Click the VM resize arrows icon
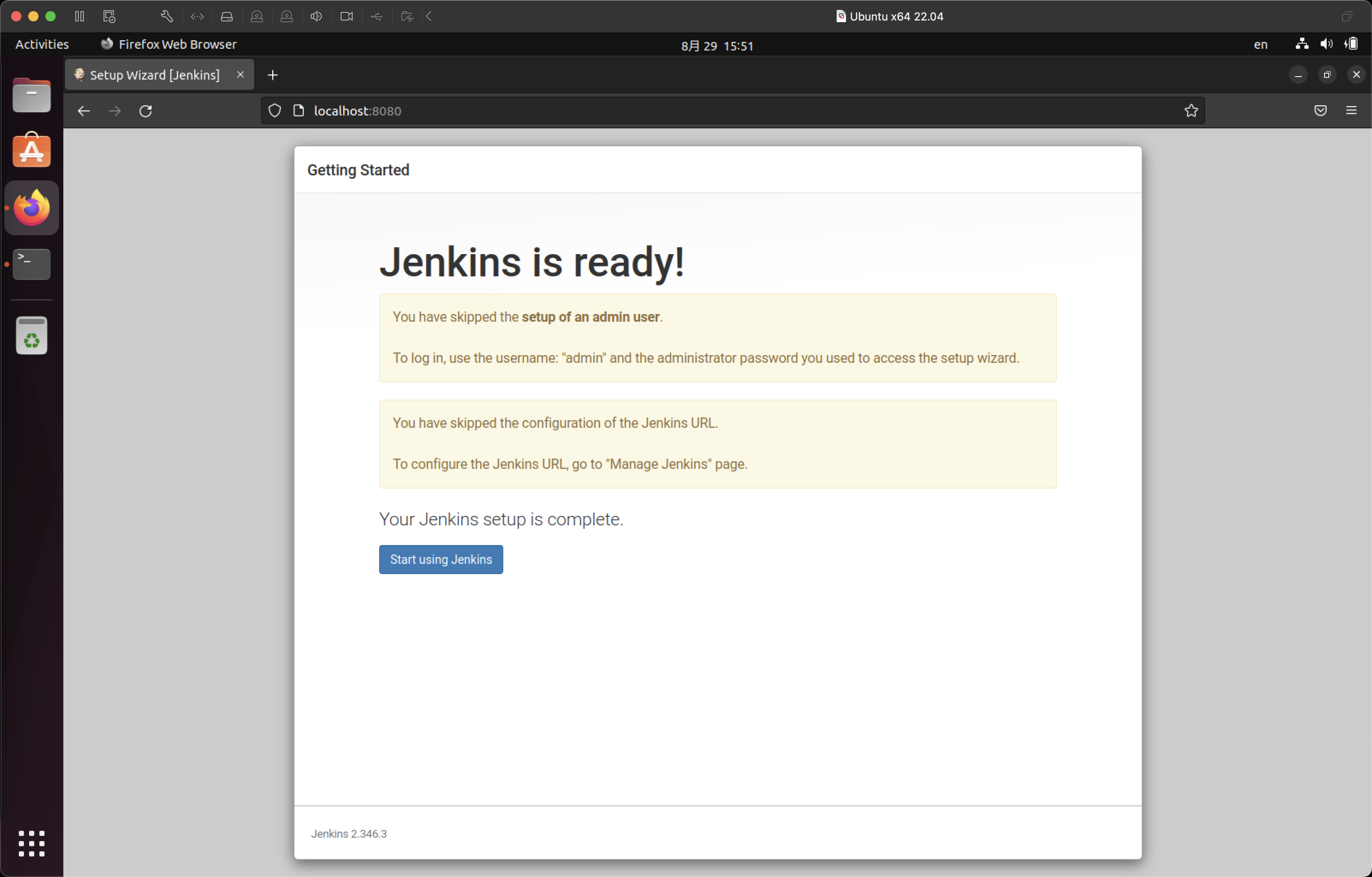The width and height of the screenshot is (1372, 877). [x=197, y=17]
